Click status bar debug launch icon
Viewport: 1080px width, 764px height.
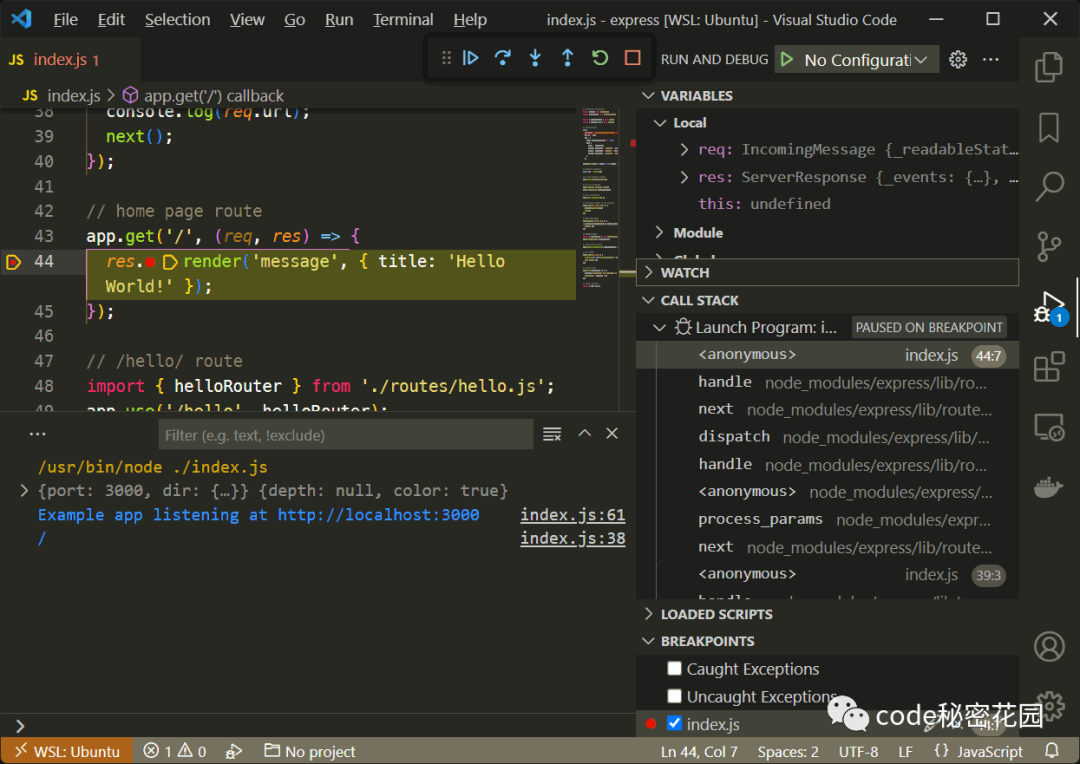click(x=234, y=752)
